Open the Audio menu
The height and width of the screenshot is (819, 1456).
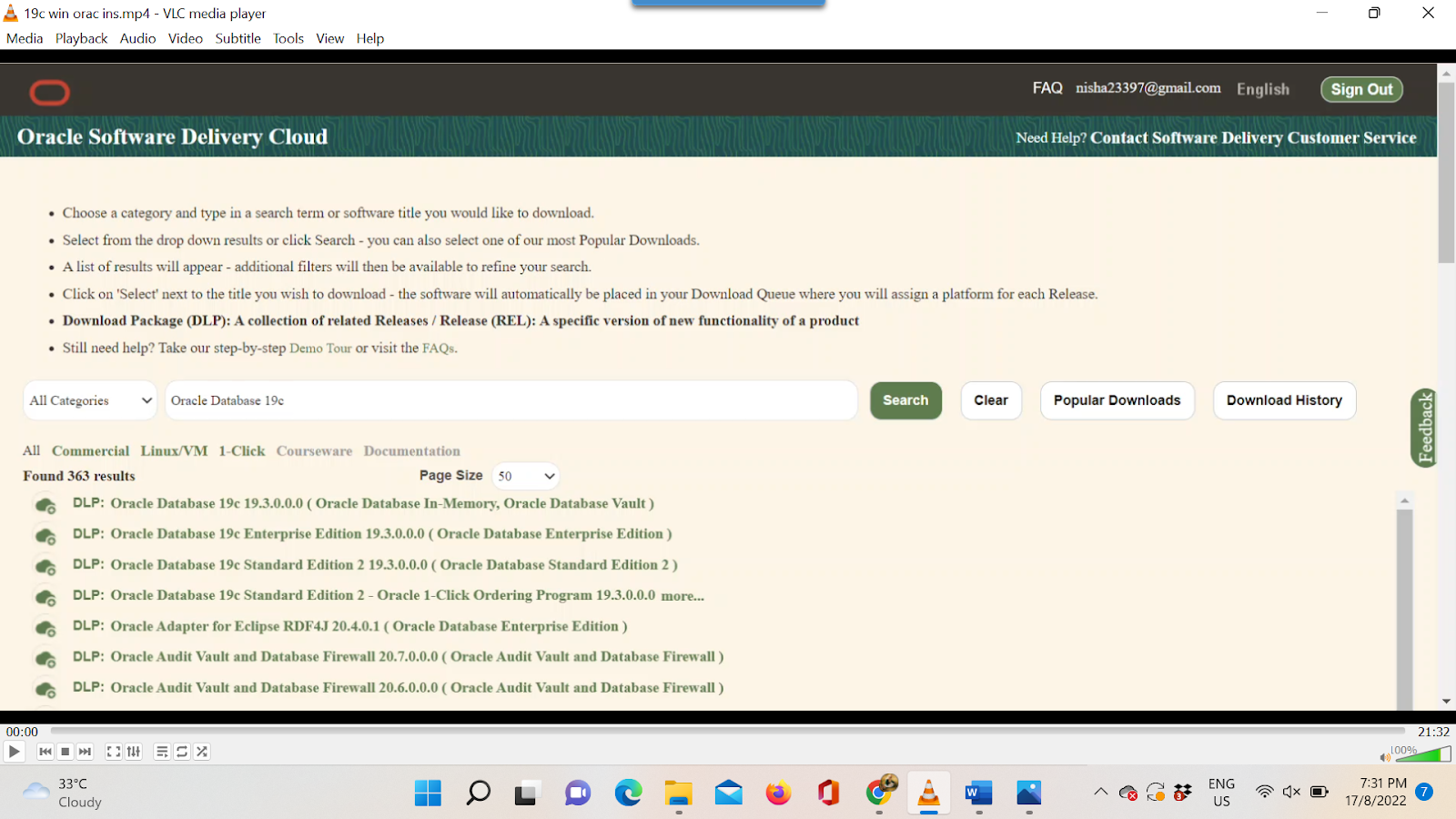click(137, 38)
